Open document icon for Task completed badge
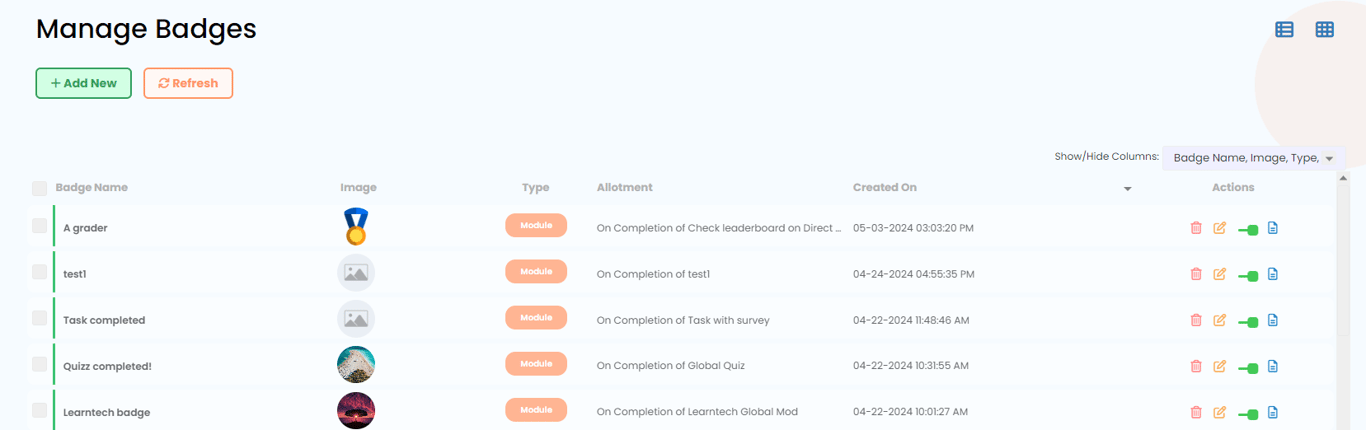The width and height of the screenshot is (1366, 430). [1273, 320]
